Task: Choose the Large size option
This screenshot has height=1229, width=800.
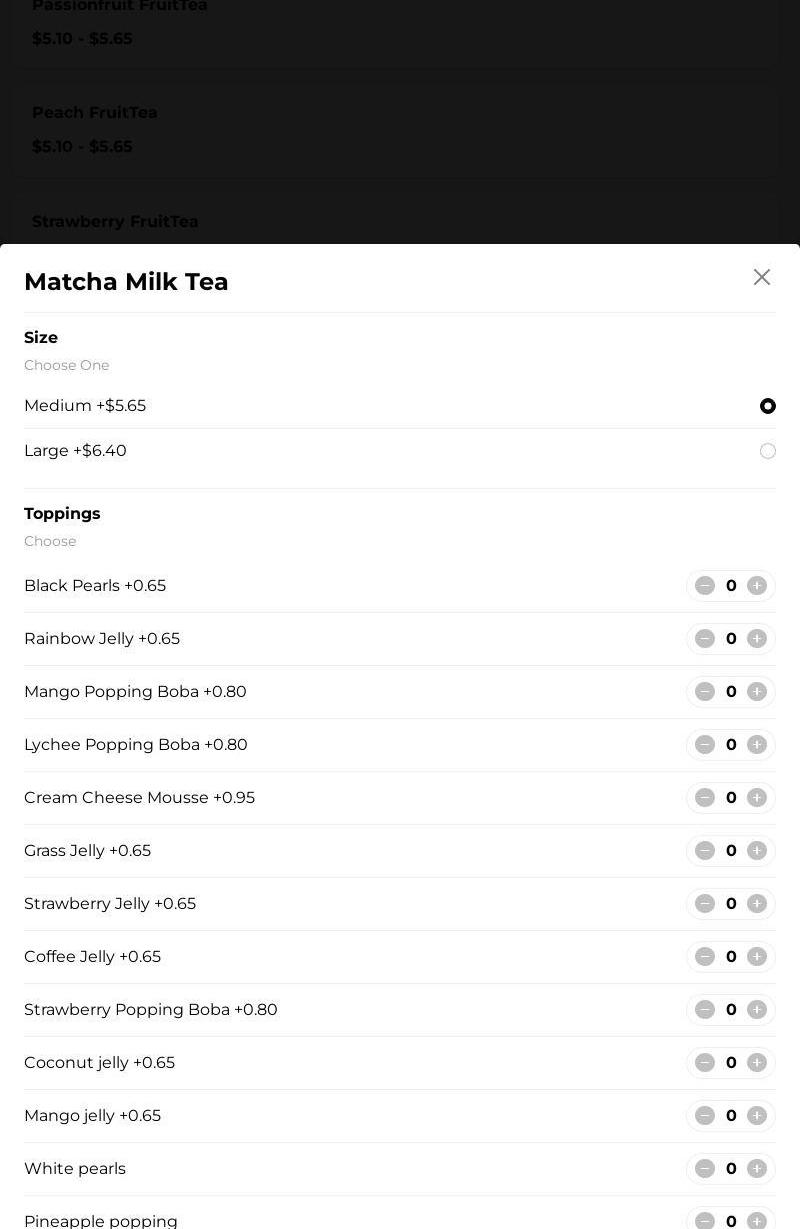Action: point(767,451)
